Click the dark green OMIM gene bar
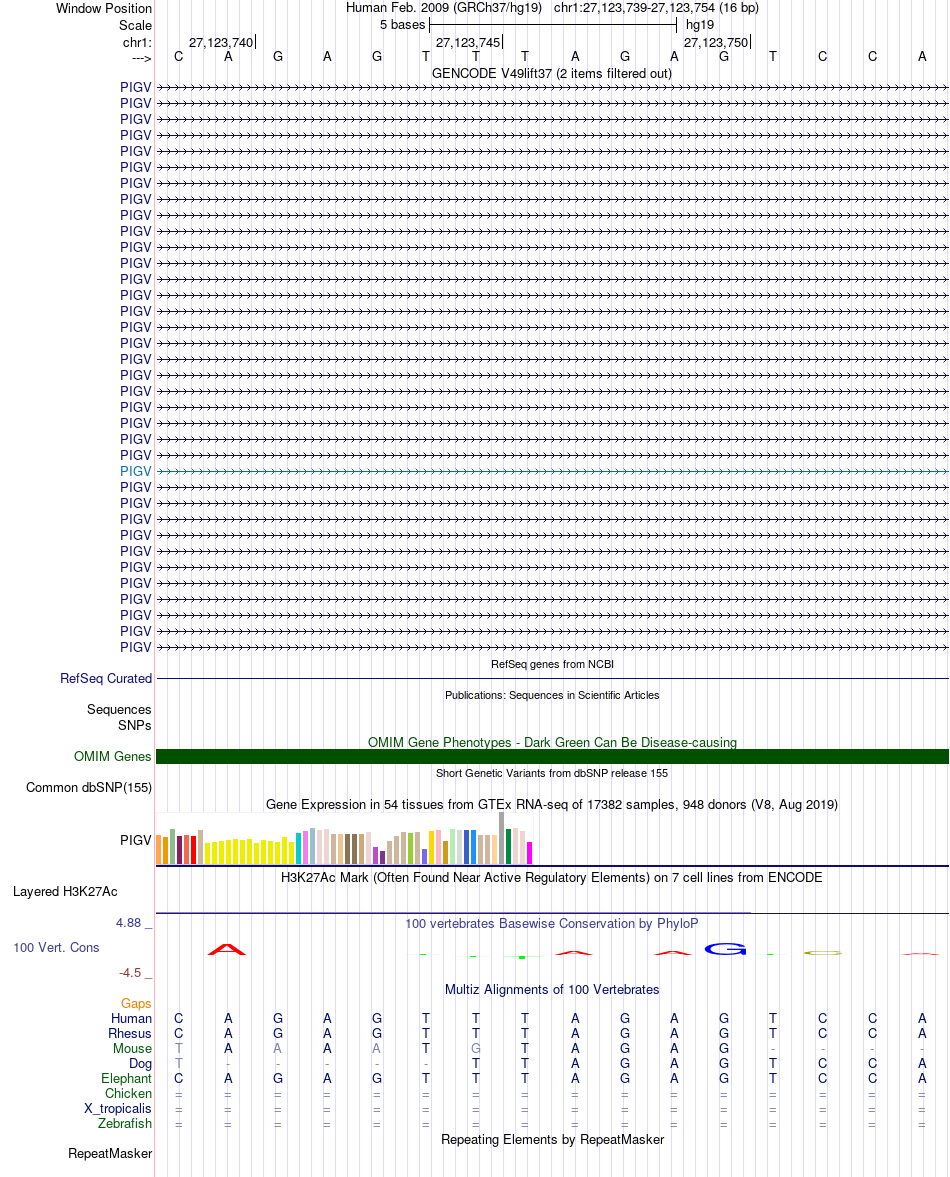This screenshot has width=950, height=1177. click(x=552, y=757)
